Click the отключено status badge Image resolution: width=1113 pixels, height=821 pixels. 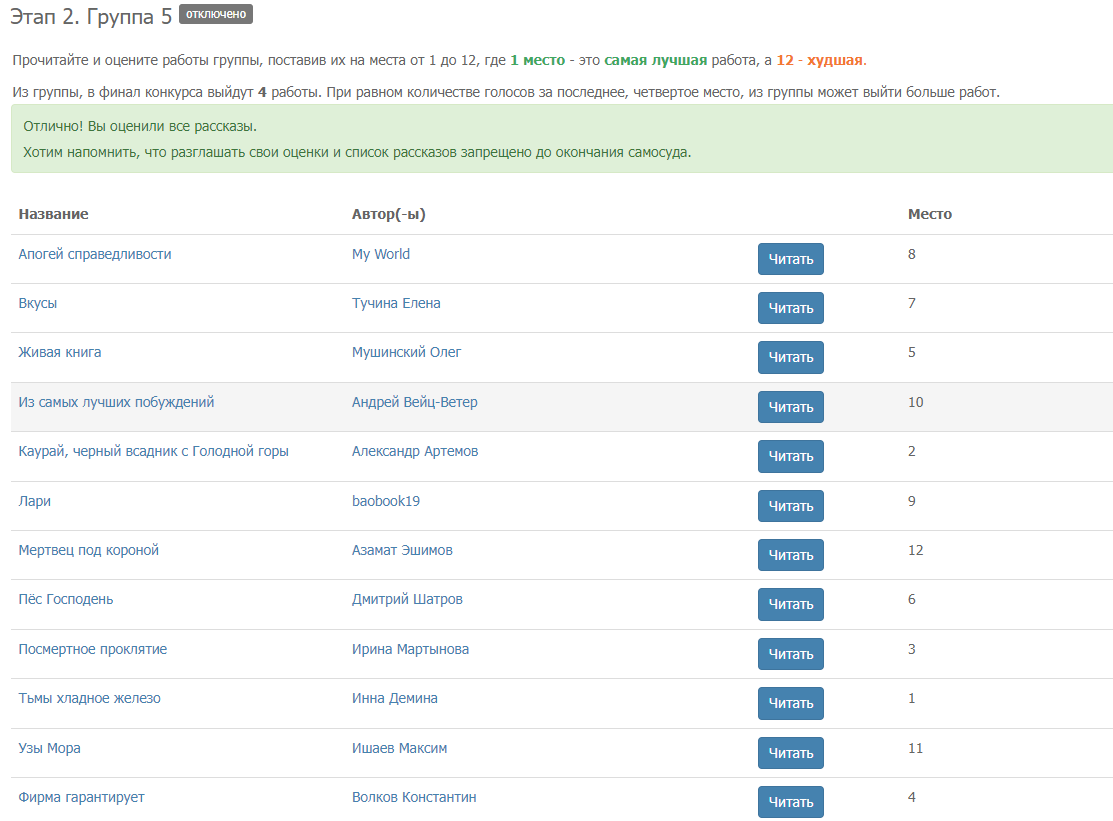tap(215, 14)
